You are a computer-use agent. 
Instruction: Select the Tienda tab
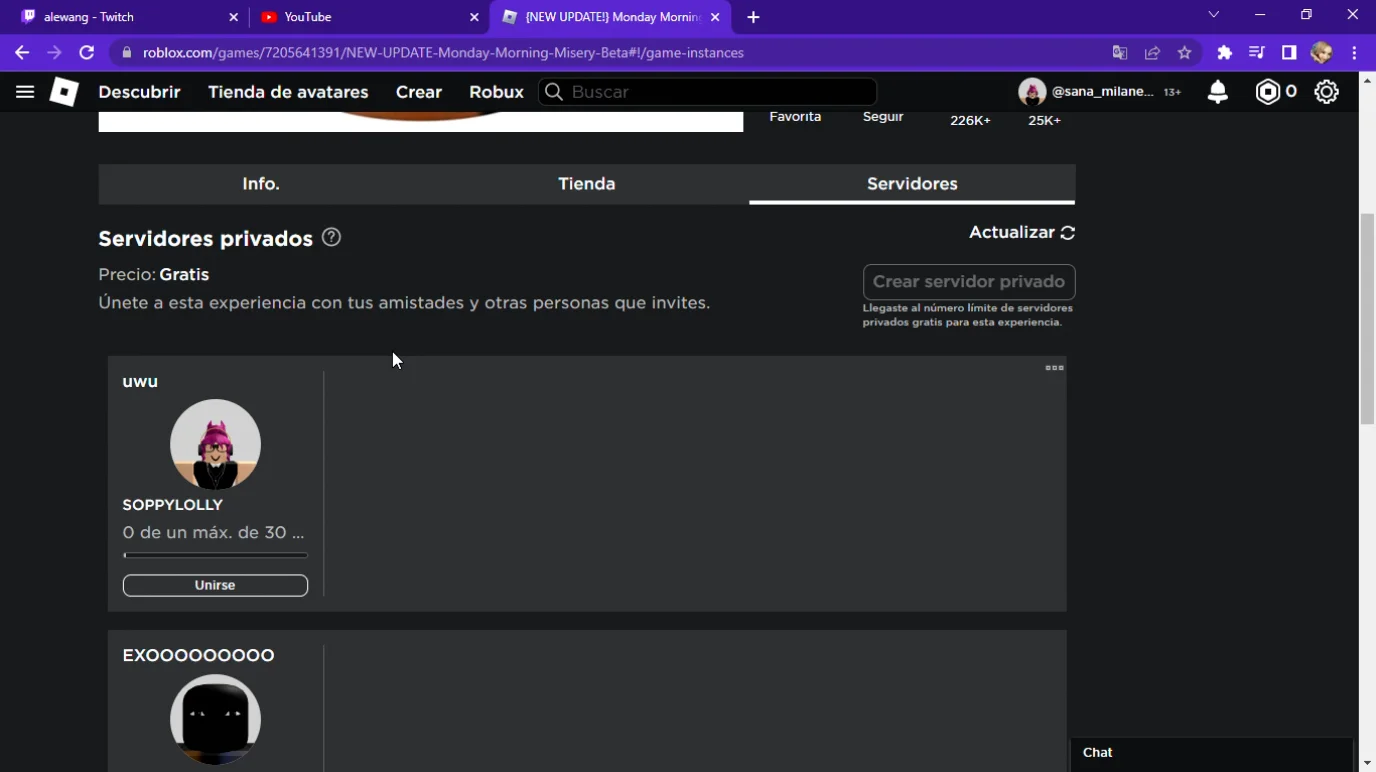coord(587,184)
